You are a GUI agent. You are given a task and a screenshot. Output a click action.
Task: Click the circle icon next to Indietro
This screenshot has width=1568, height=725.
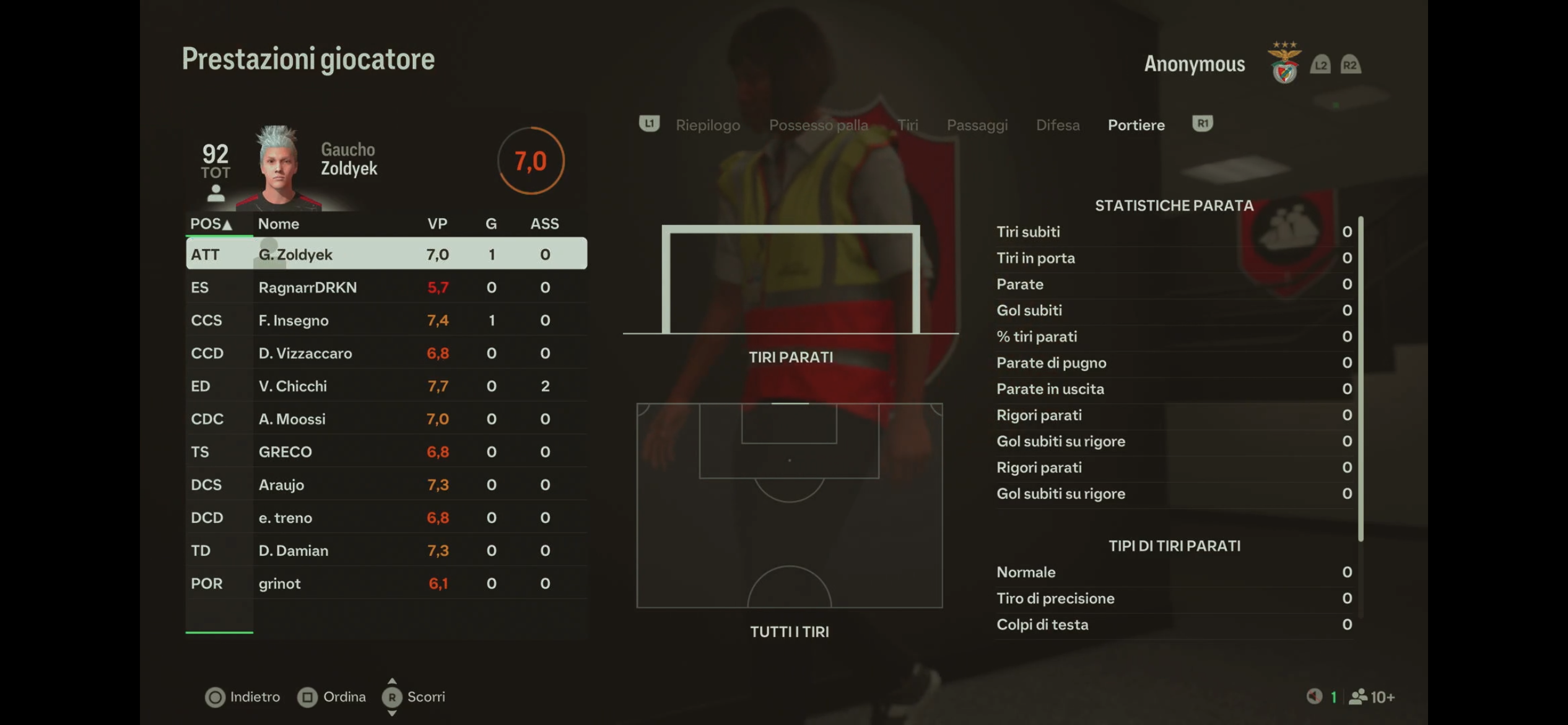[215, 697]
